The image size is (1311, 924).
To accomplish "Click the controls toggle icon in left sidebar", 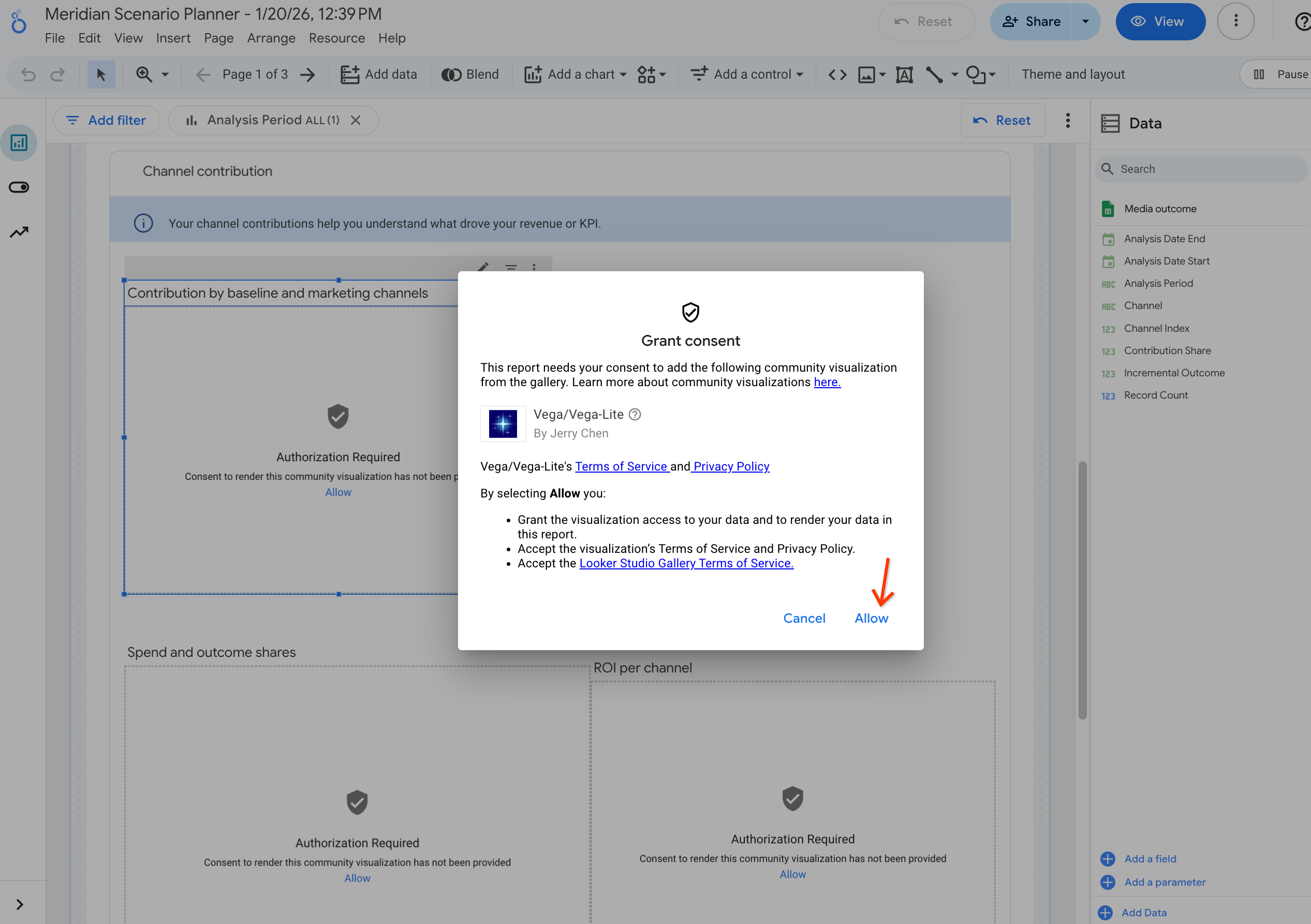I will 19,187.
